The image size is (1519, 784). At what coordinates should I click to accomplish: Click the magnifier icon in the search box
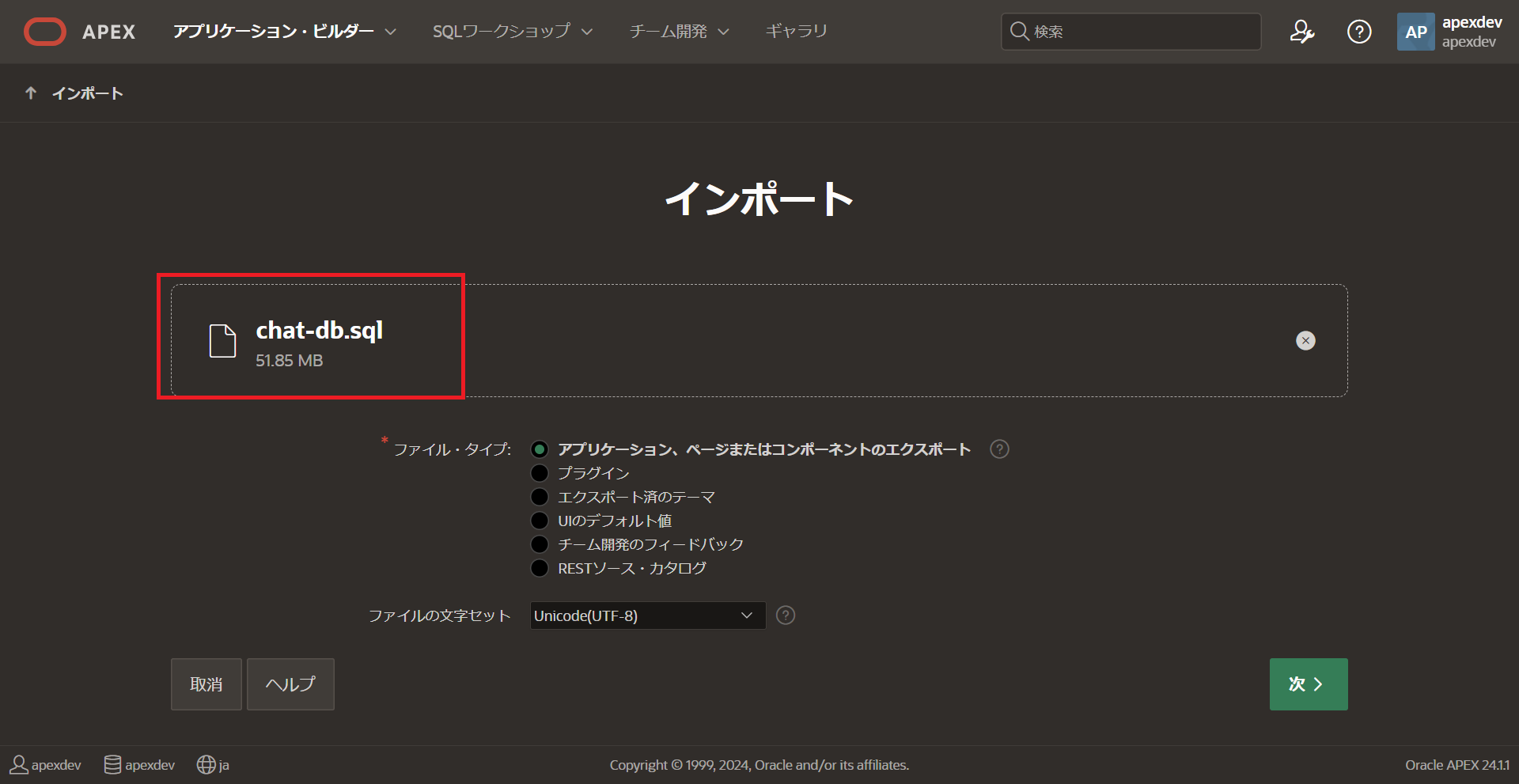pos(1020,32)
